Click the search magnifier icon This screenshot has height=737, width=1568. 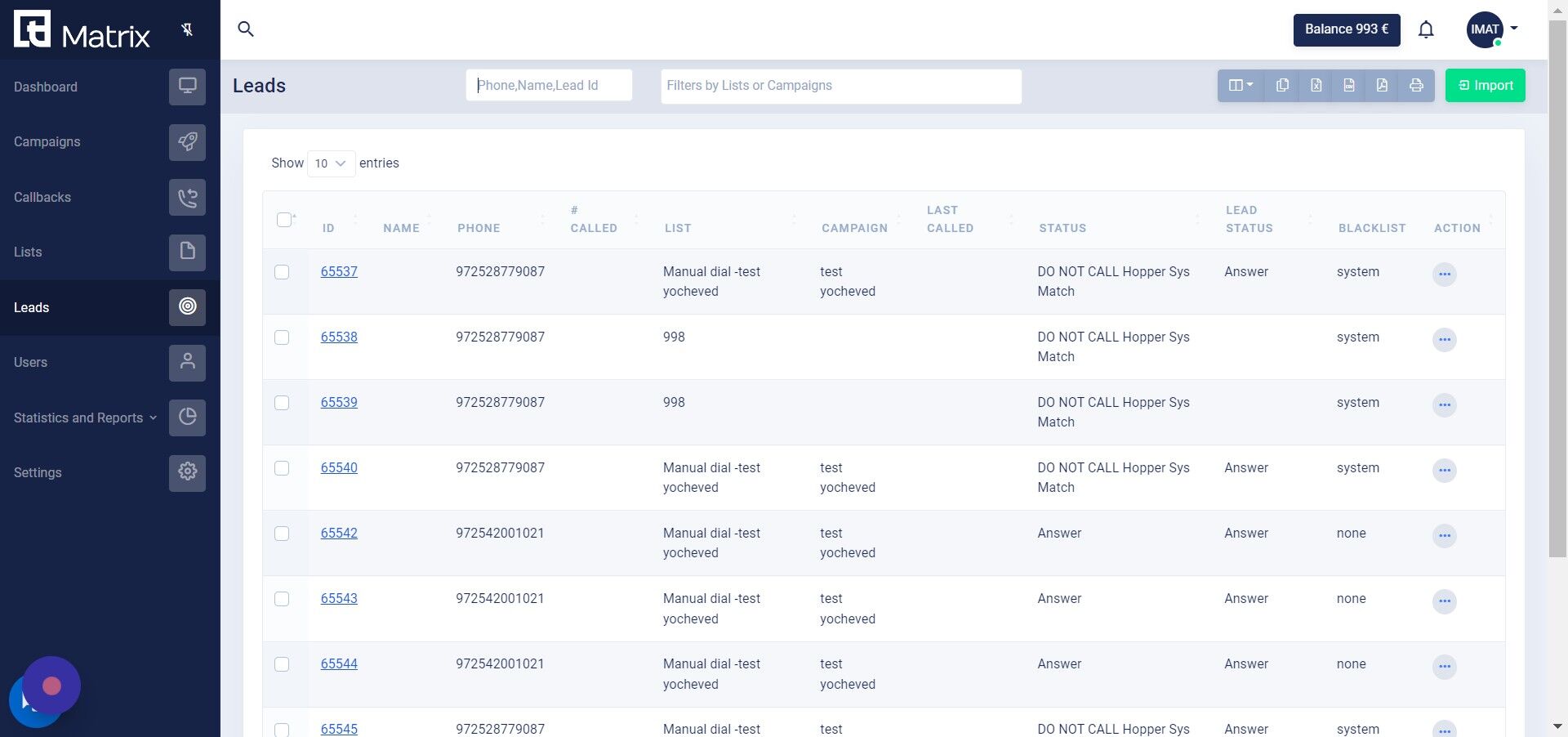246,29
